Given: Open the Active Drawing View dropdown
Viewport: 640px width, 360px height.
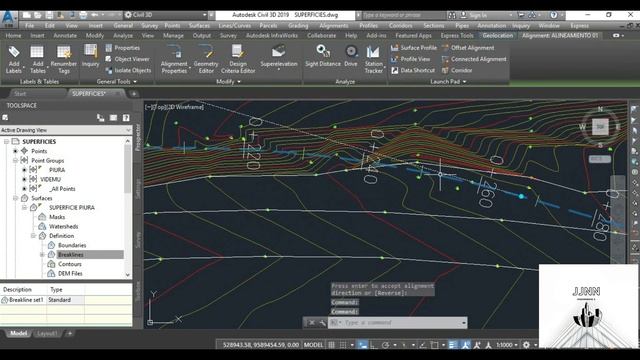Looking at the screenshot, I should pyautogui.click(x=66, y=130).
